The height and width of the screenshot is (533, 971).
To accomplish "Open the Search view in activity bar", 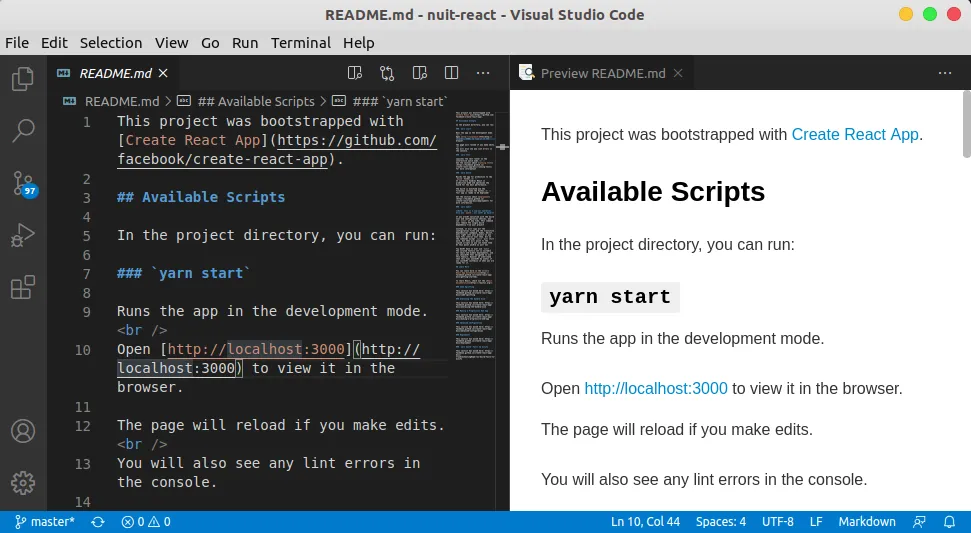I will click(x=22, y=130).
